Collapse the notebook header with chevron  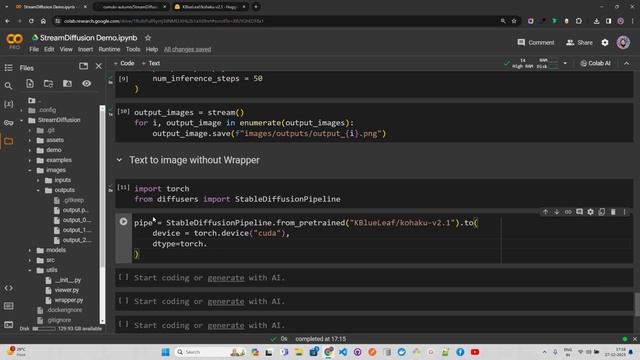tap(627, 63)
